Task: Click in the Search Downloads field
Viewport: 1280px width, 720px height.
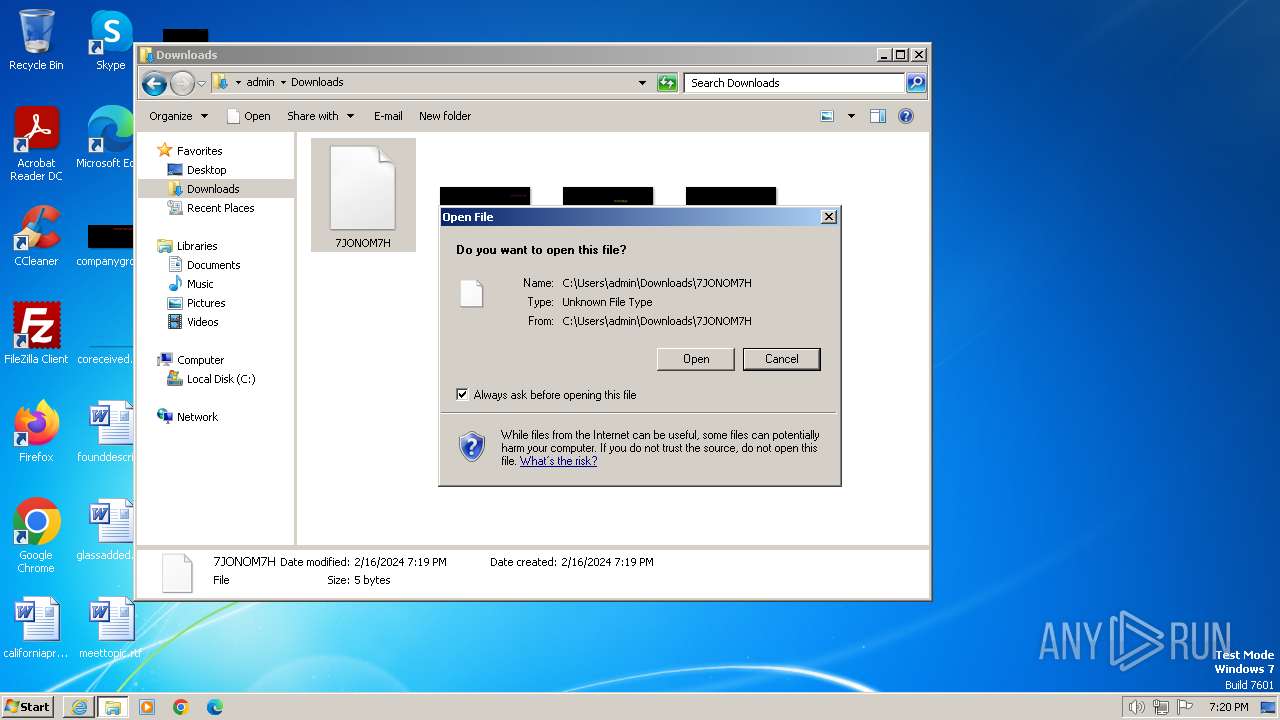Action: click(795, 83)
